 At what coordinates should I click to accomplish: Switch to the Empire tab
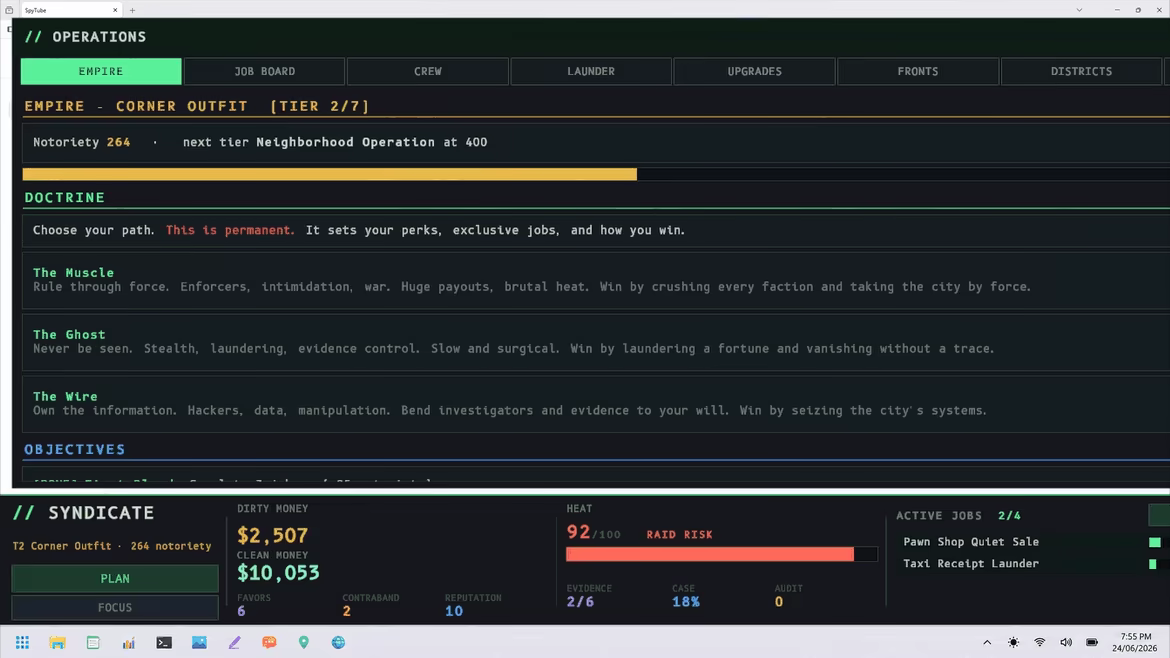pyautogui.click(x=101, y=72)
